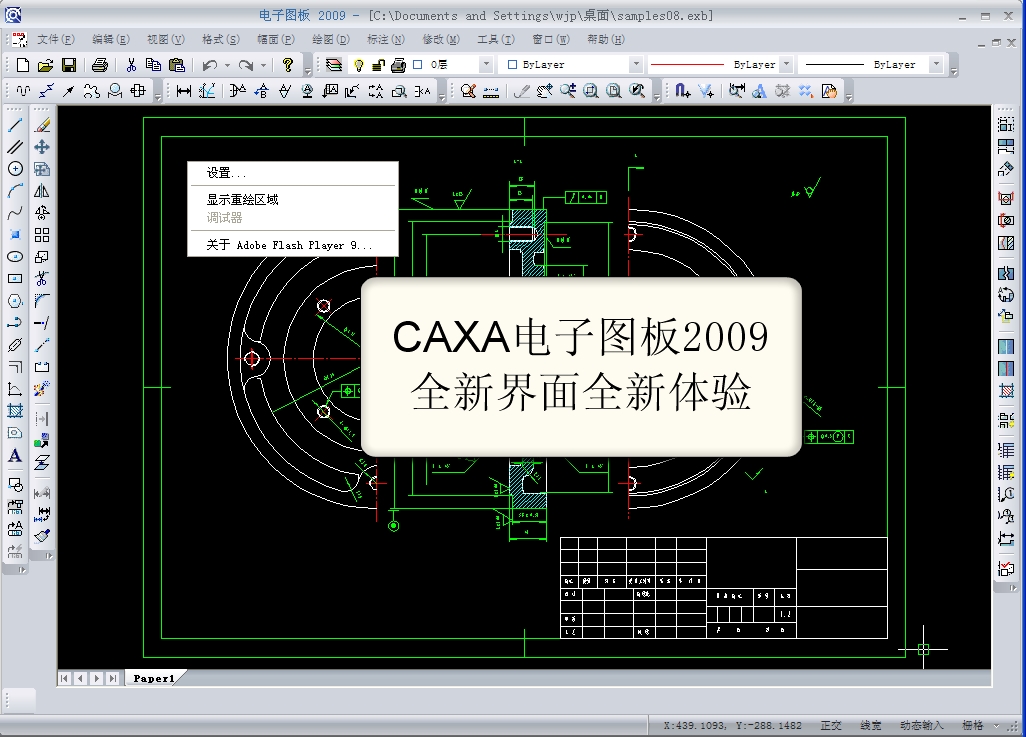Open the 文件(F) menu
Image resolution: width=1026 pixels, height=737 pixels.
tap(56, 39)
